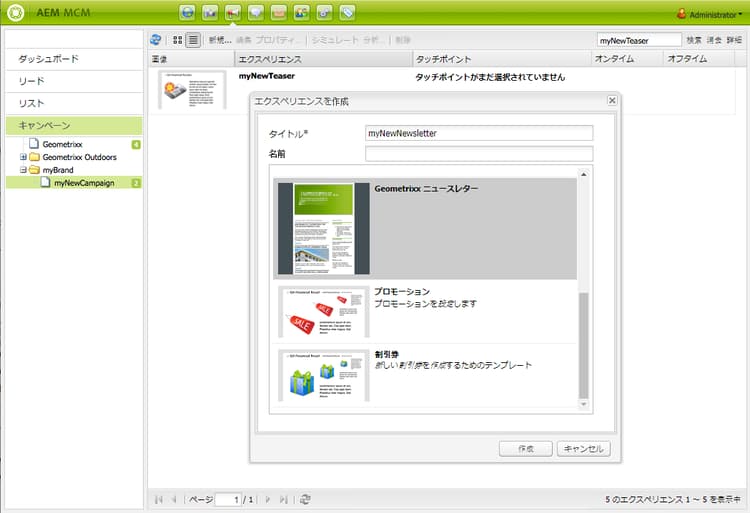Click the myNewTeaser row thumbnail

pyautogui.click(x=192, y=90)
